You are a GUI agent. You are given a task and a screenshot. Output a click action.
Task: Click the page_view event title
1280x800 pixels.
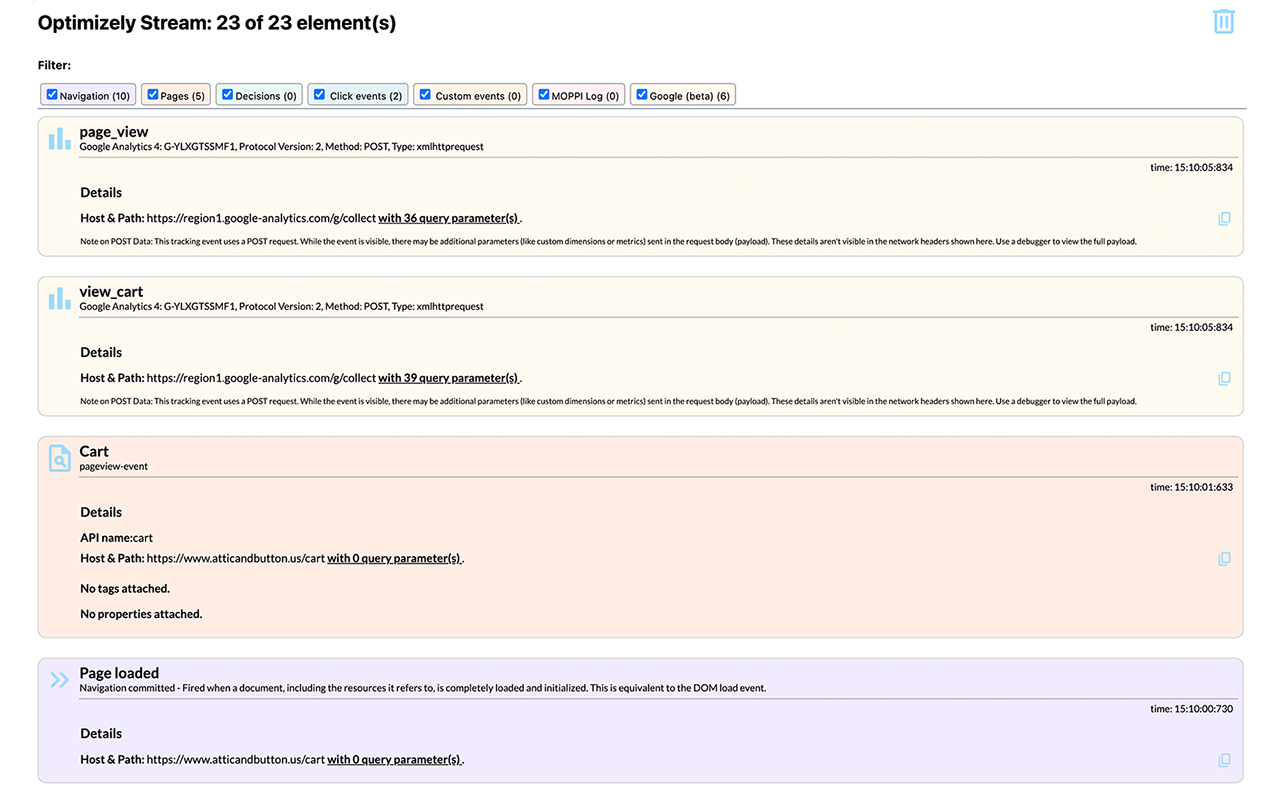point(114,131)
